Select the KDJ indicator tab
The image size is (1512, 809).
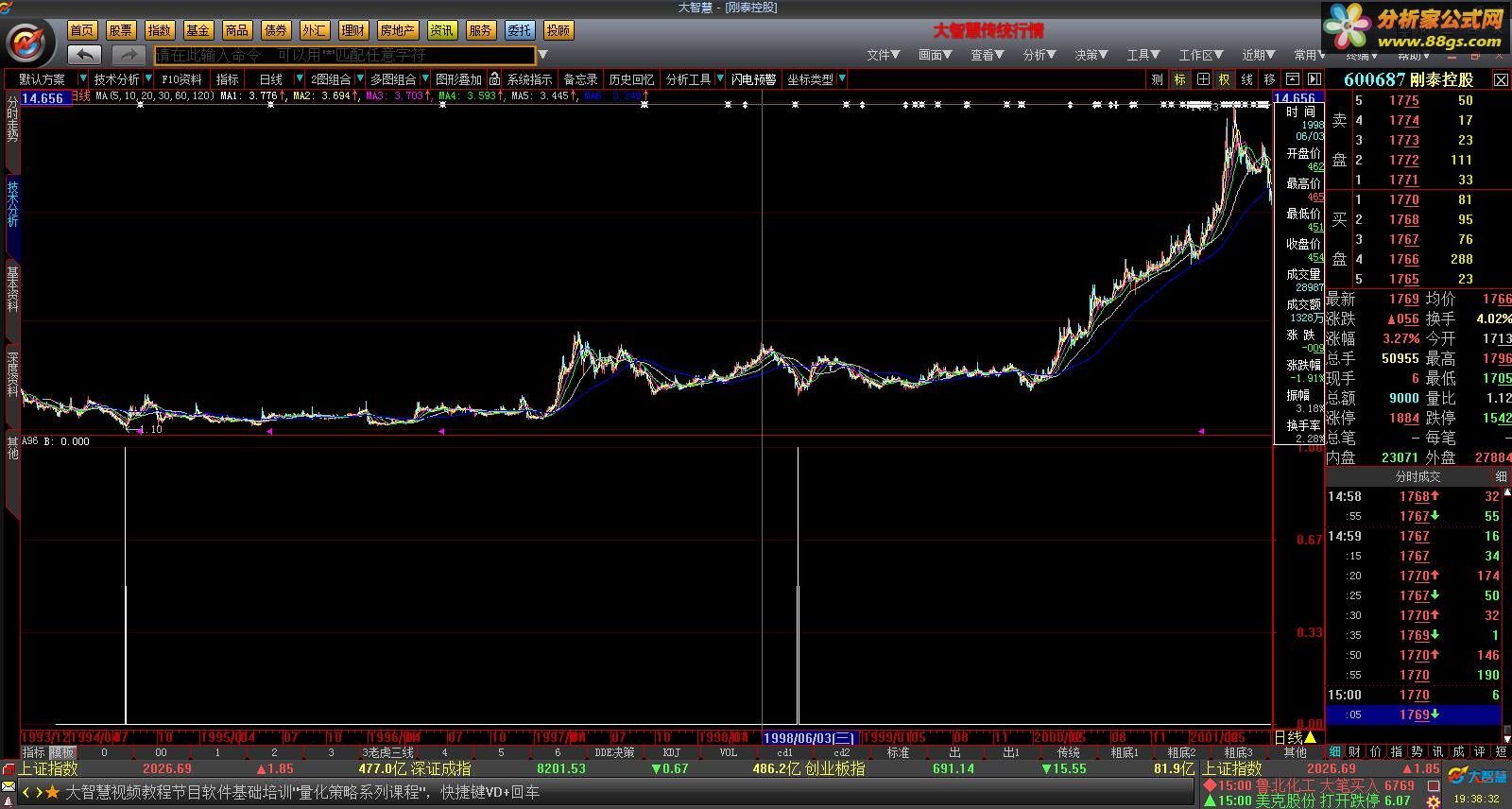tap(671, 752)
